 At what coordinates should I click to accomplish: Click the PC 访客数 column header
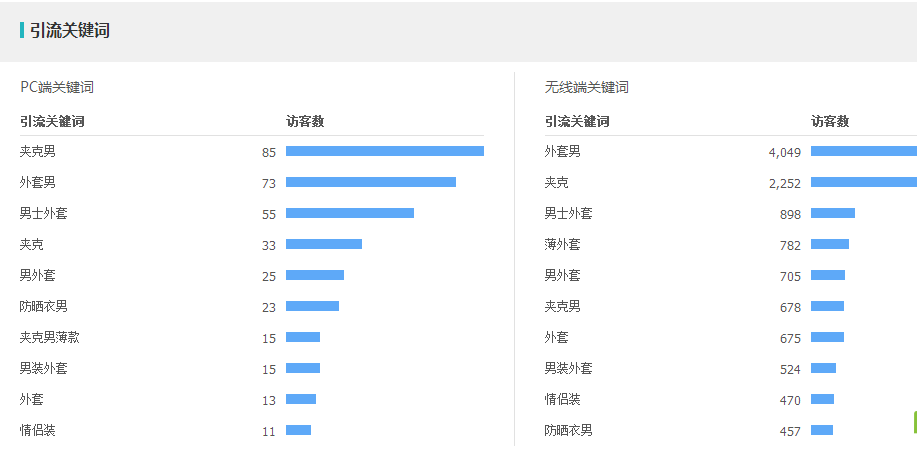point(305,122)
